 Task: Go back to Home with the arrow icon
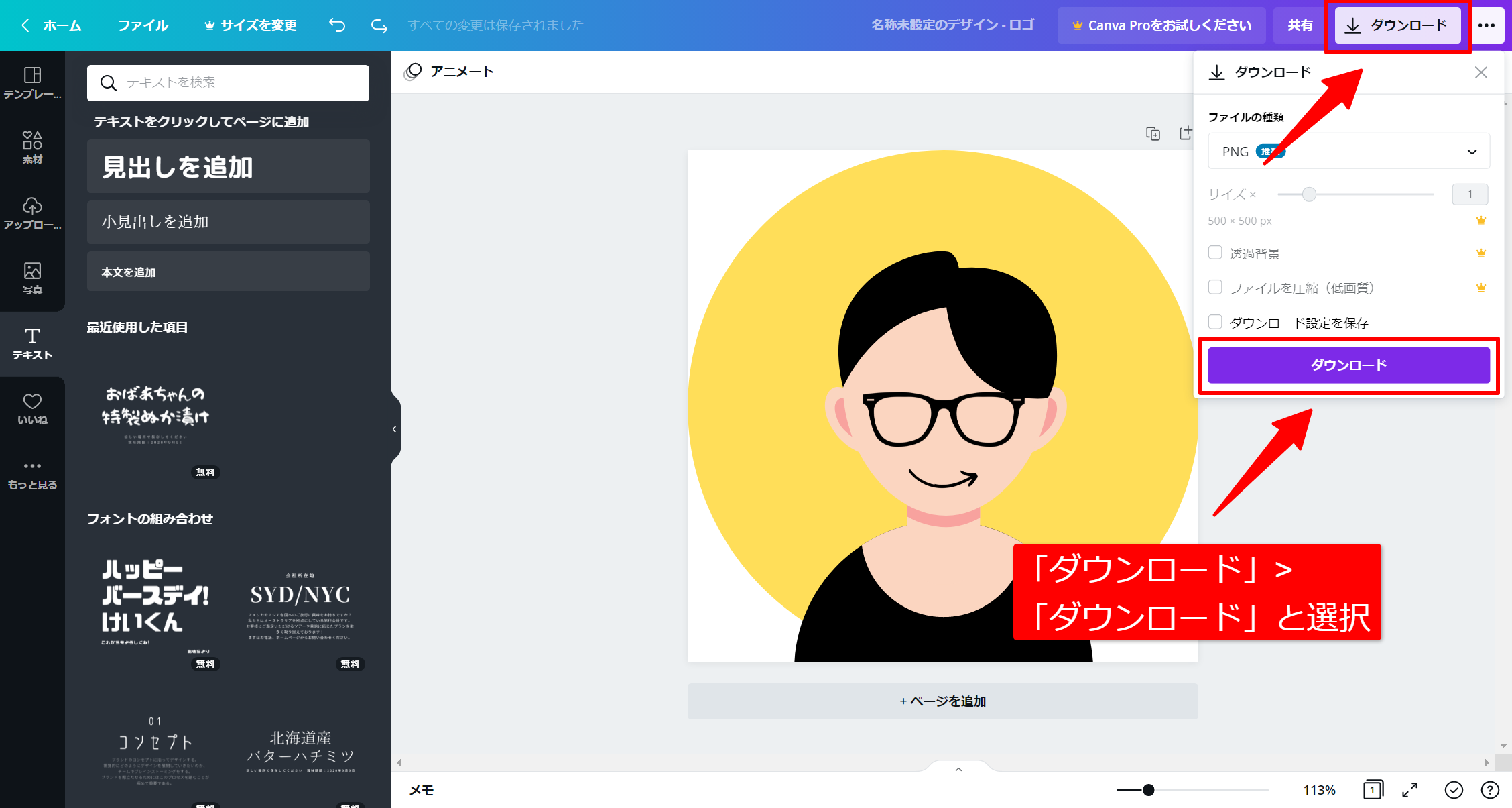[25, 25]
